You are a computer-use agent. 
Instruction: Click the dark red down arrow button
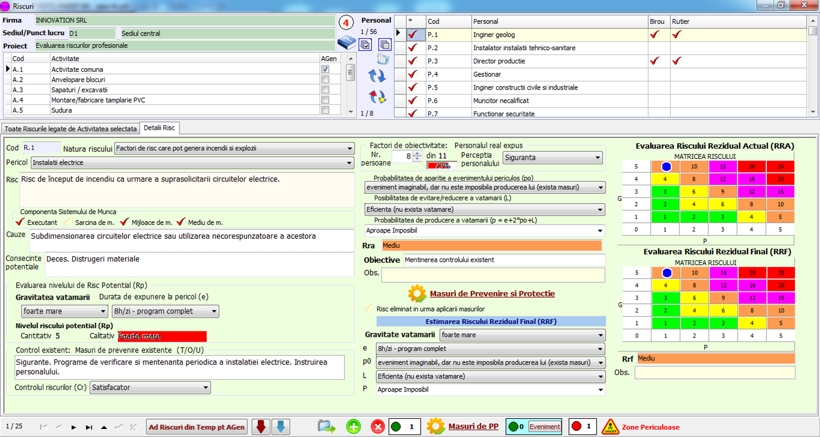pyautogui.click(x=260, y=427)
